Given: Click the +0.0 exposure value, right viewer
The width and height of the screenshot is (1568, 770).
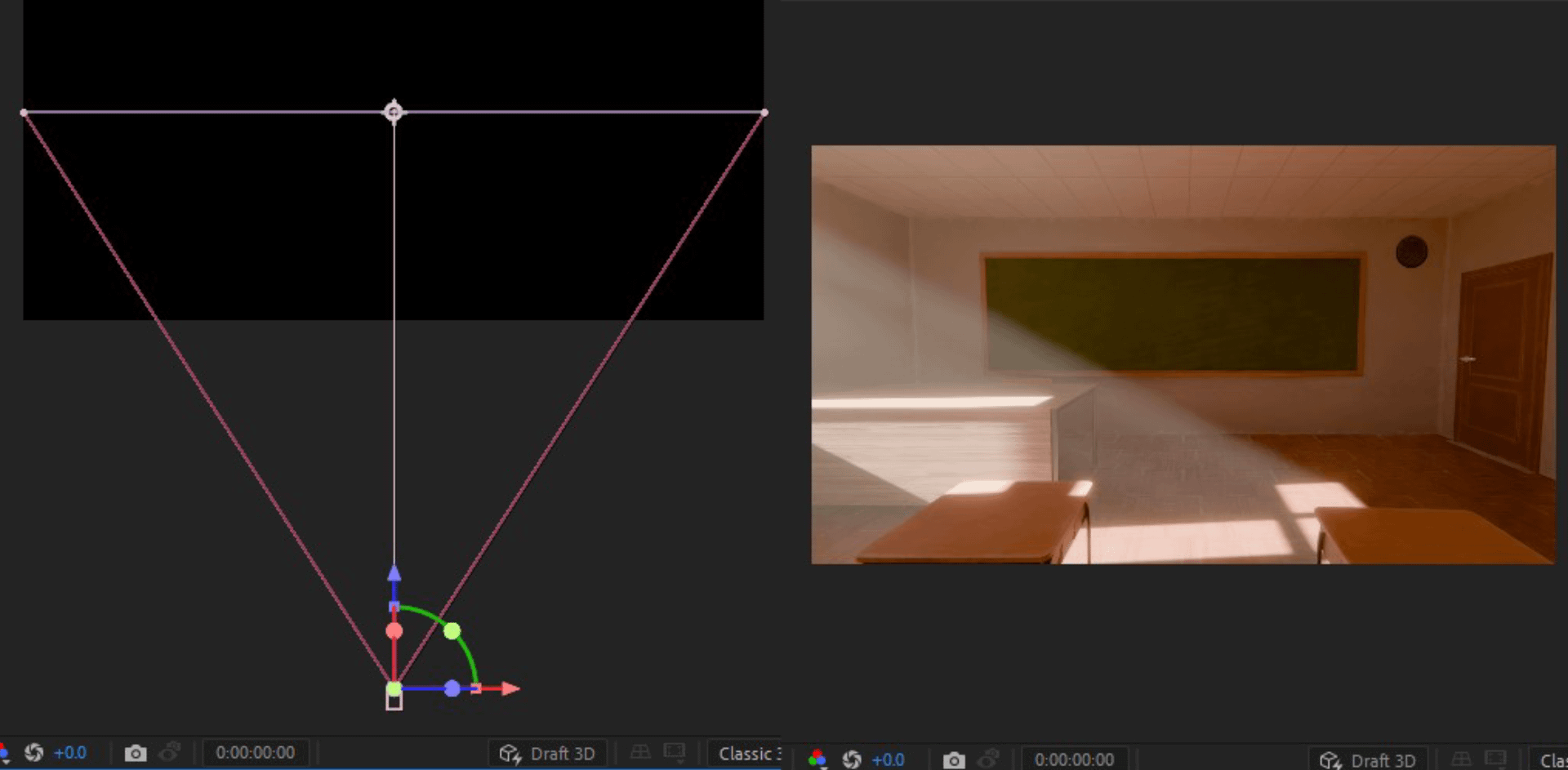Looking at the screenshot, I should 889,760.
